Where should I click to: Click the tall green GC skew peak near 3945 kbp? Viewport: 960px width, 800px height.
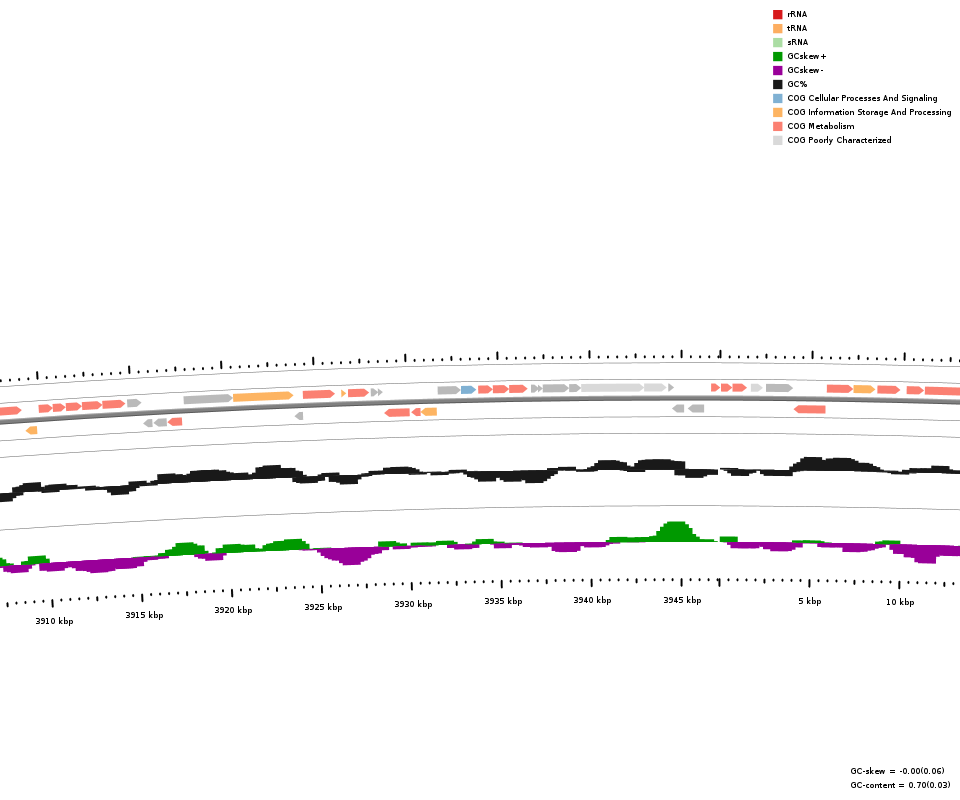coord(675,531)
